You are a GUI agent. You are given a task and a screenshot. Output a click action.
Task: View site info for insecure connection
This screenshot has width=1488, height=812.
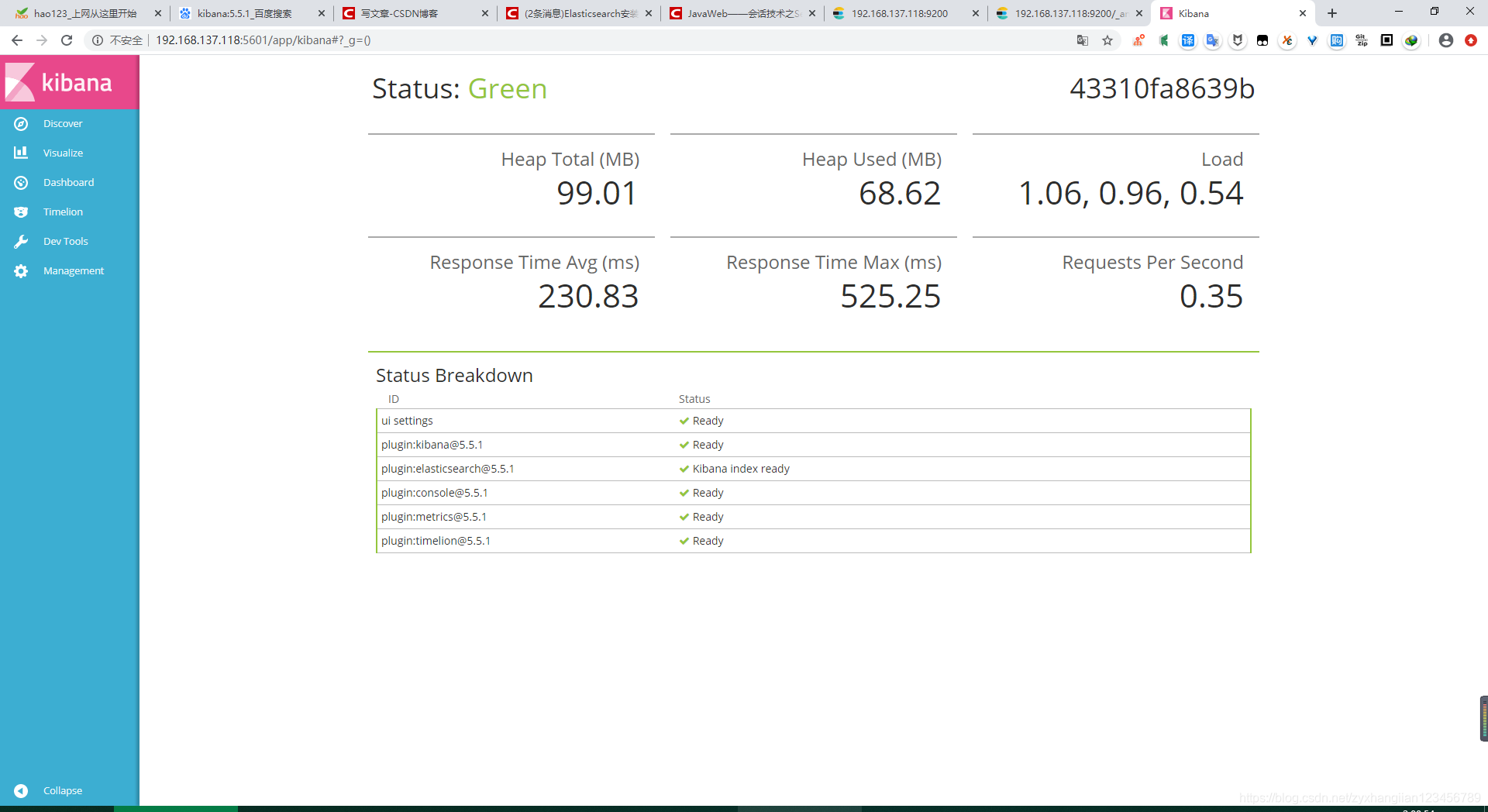(x=117, y=40)
